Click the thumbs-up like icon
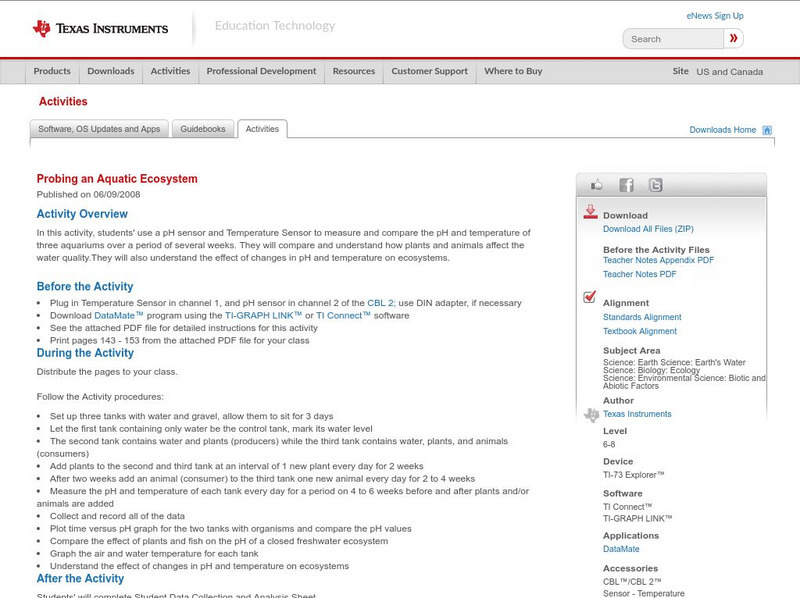 click(596, 185)
